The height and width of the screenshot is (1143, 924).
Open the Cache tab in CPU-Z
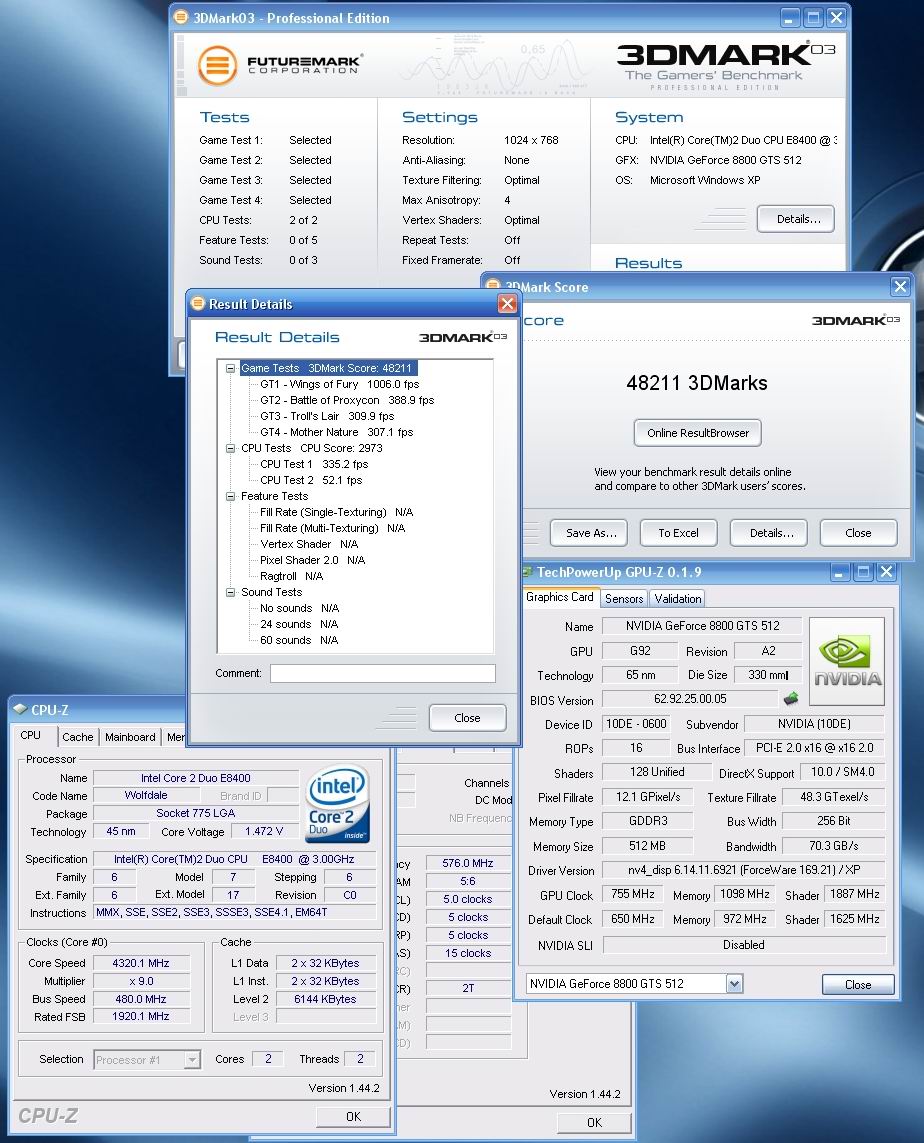(x=78, y=737)
